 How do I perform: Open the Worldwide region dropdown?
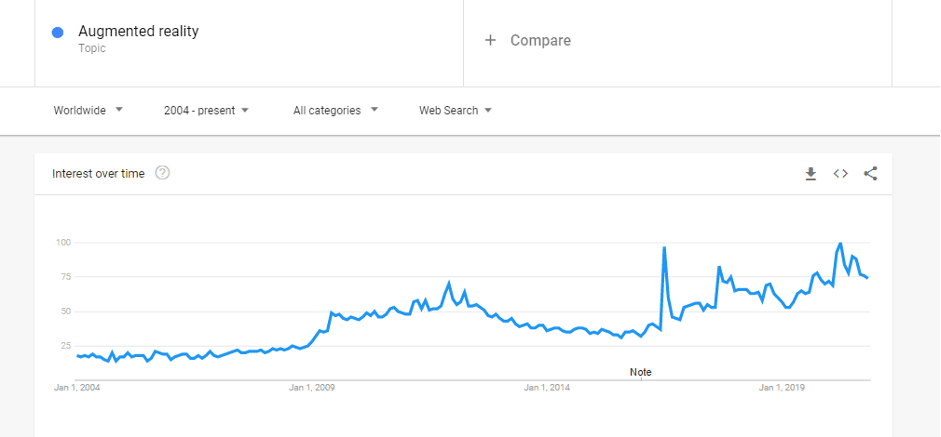click(x=88, y=110)
